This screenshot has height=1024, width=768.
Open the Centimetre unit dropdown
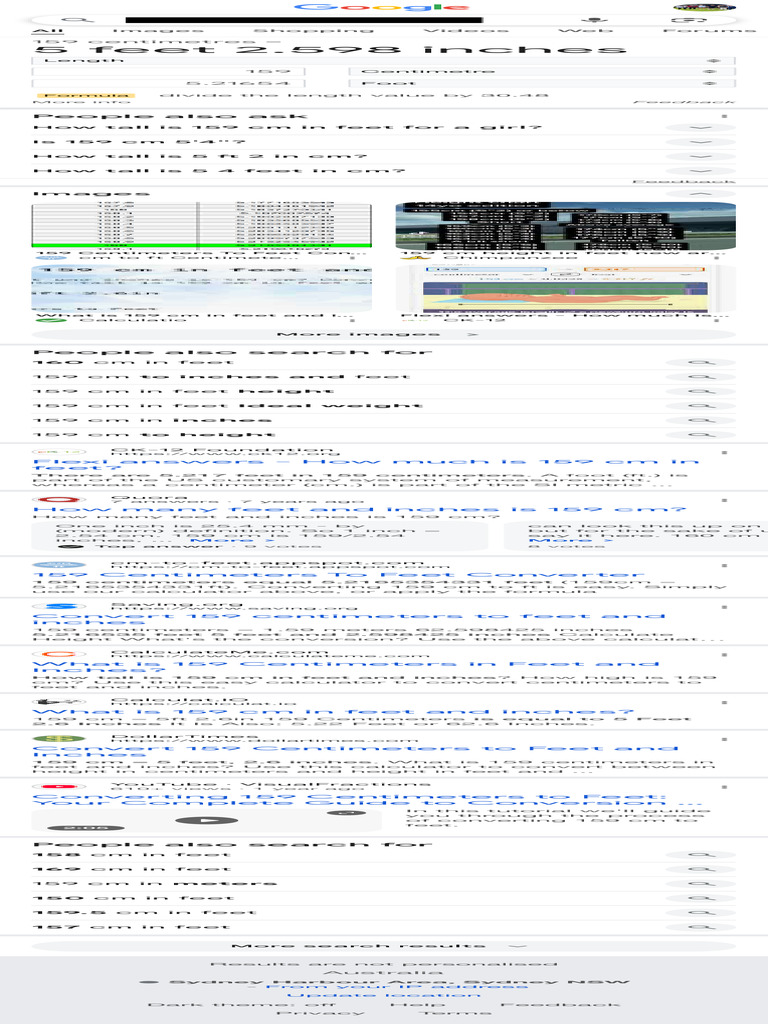coord(541,72)
